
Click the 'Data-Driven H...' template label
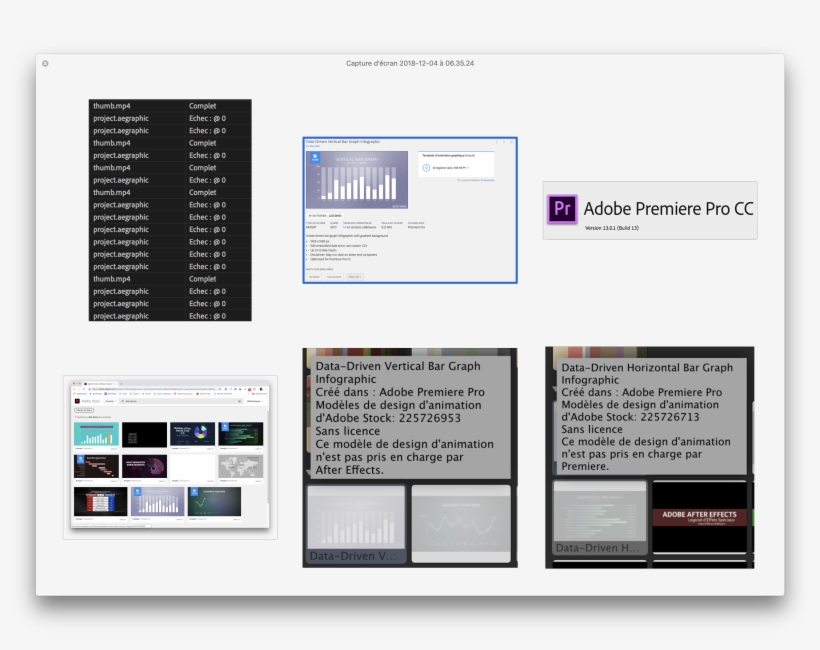(597, 548)
